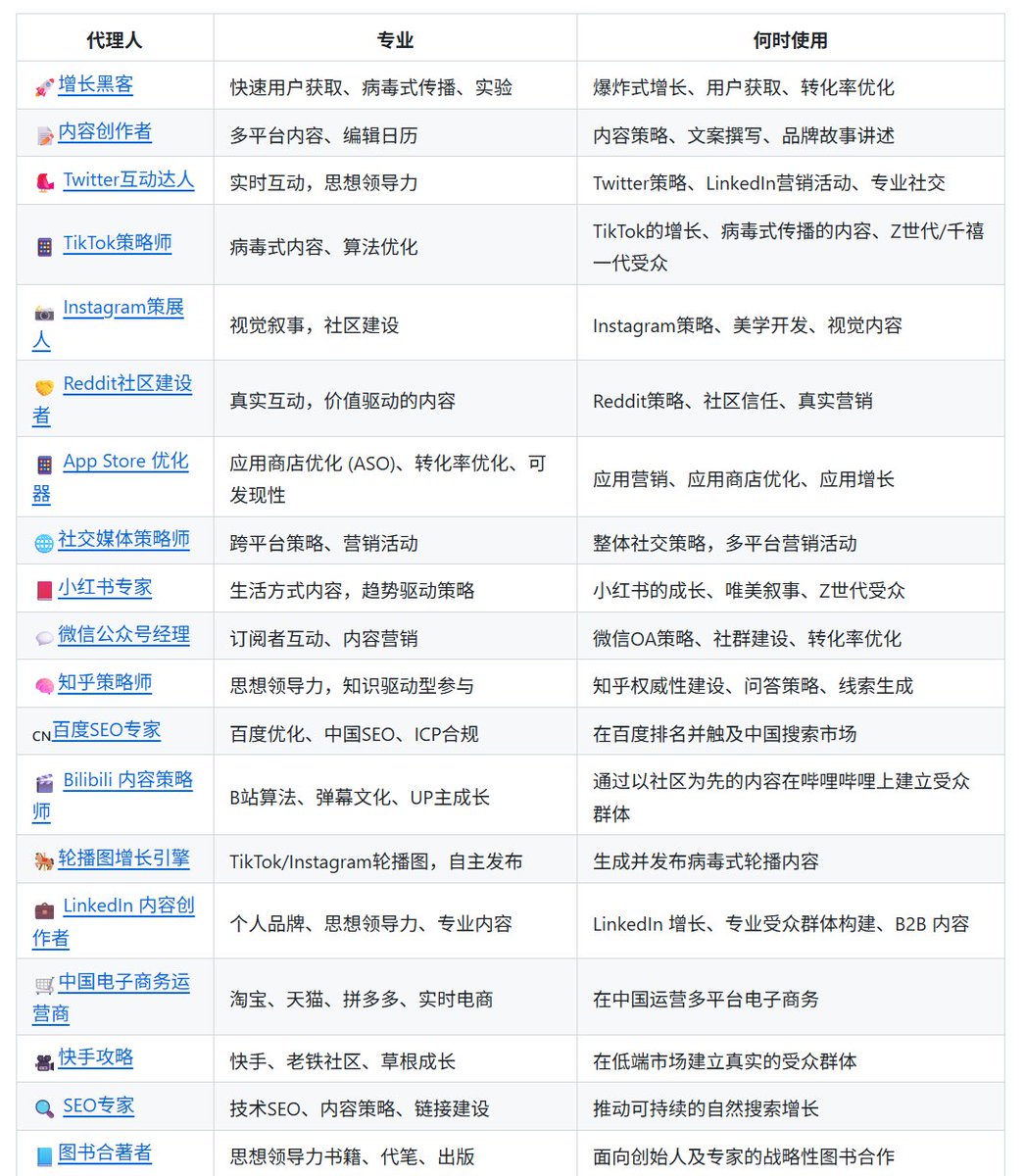Click the magnifier icon beside SEO专家
Image resolution: width=1025 pixels, height=1176 pixels.
point(44,1109)
